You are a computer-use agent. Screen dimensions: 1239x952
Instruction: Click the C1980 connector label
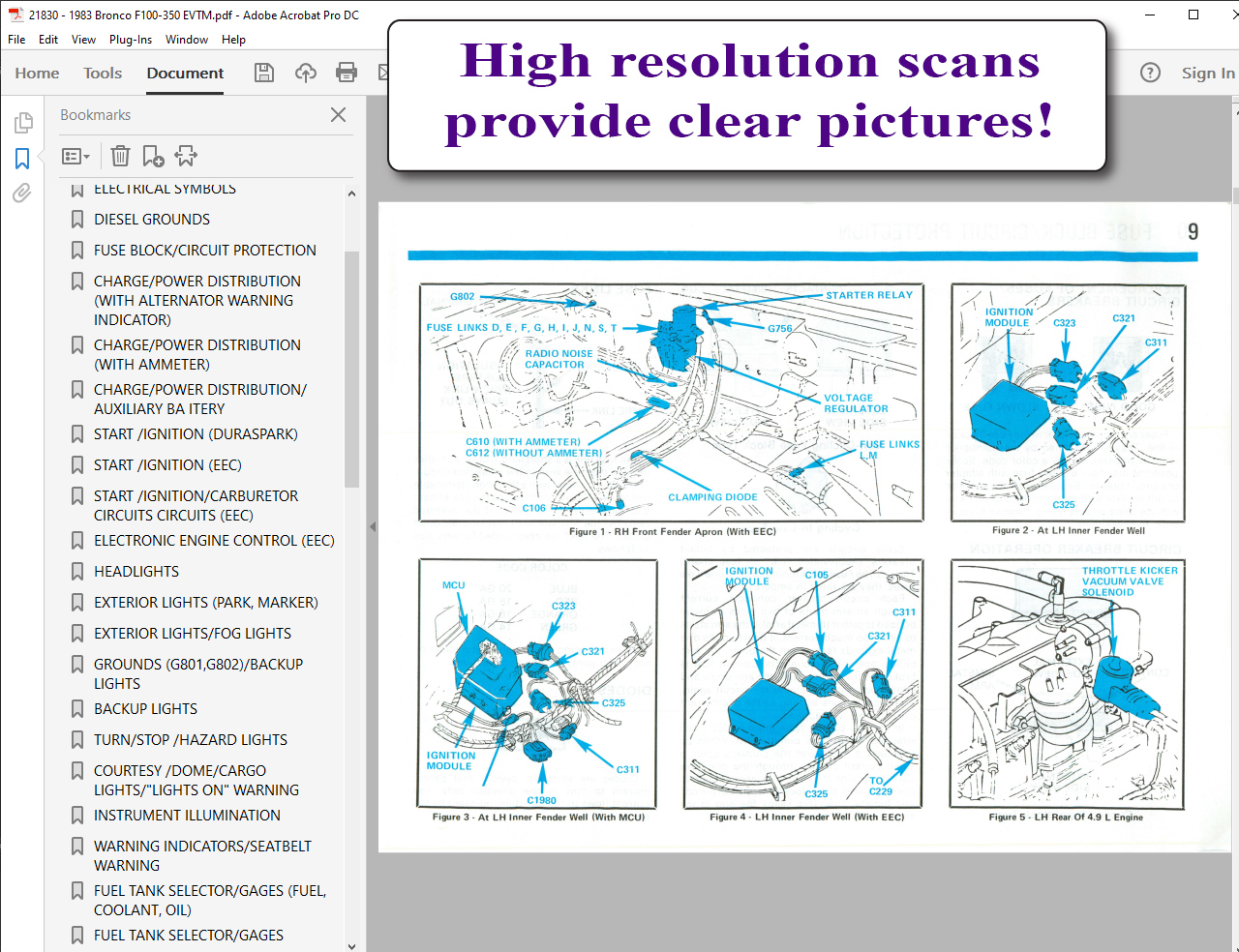coord(542,800)
